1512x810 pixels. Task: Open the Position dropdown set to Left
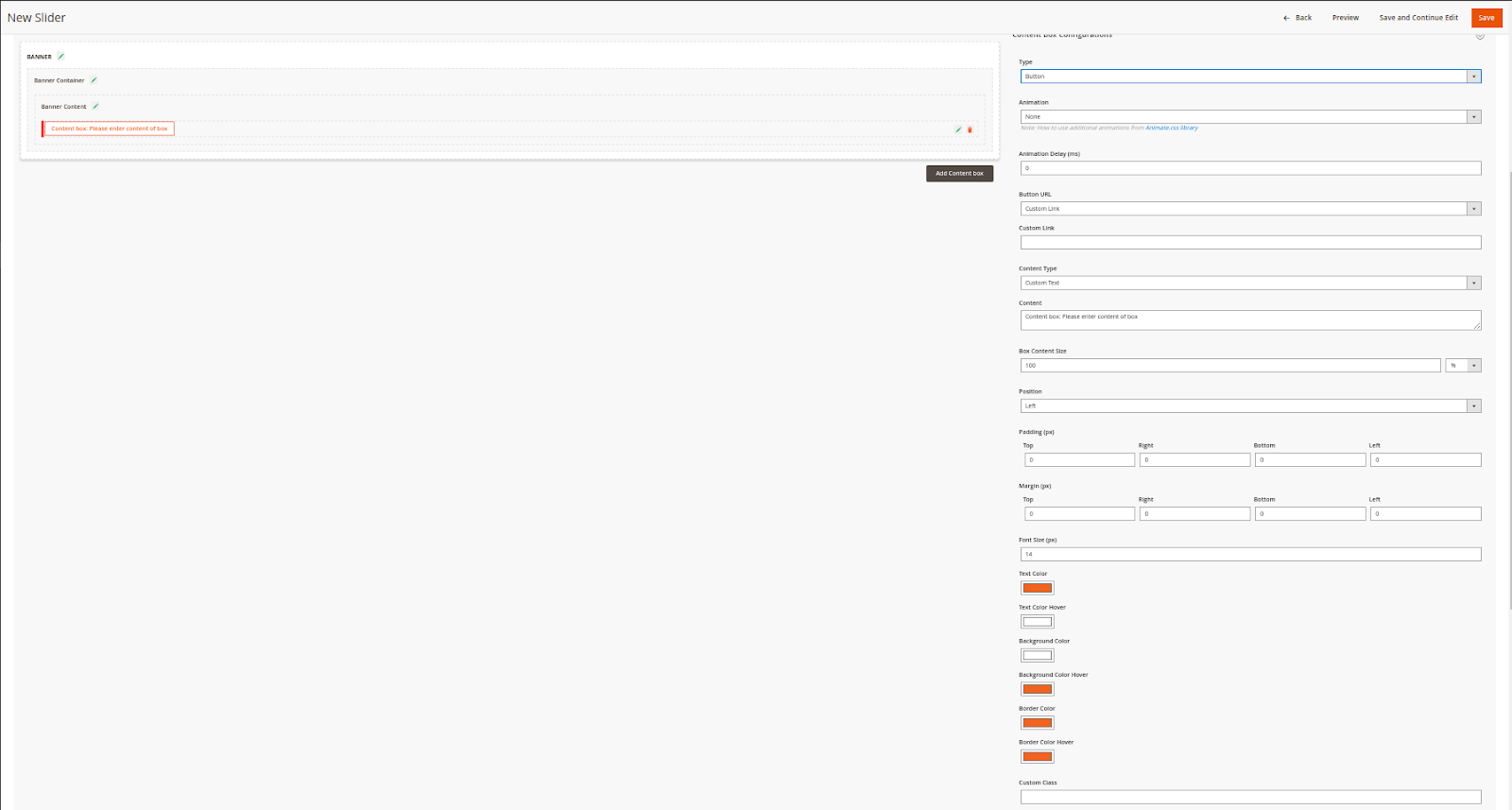click(1250, 406)
